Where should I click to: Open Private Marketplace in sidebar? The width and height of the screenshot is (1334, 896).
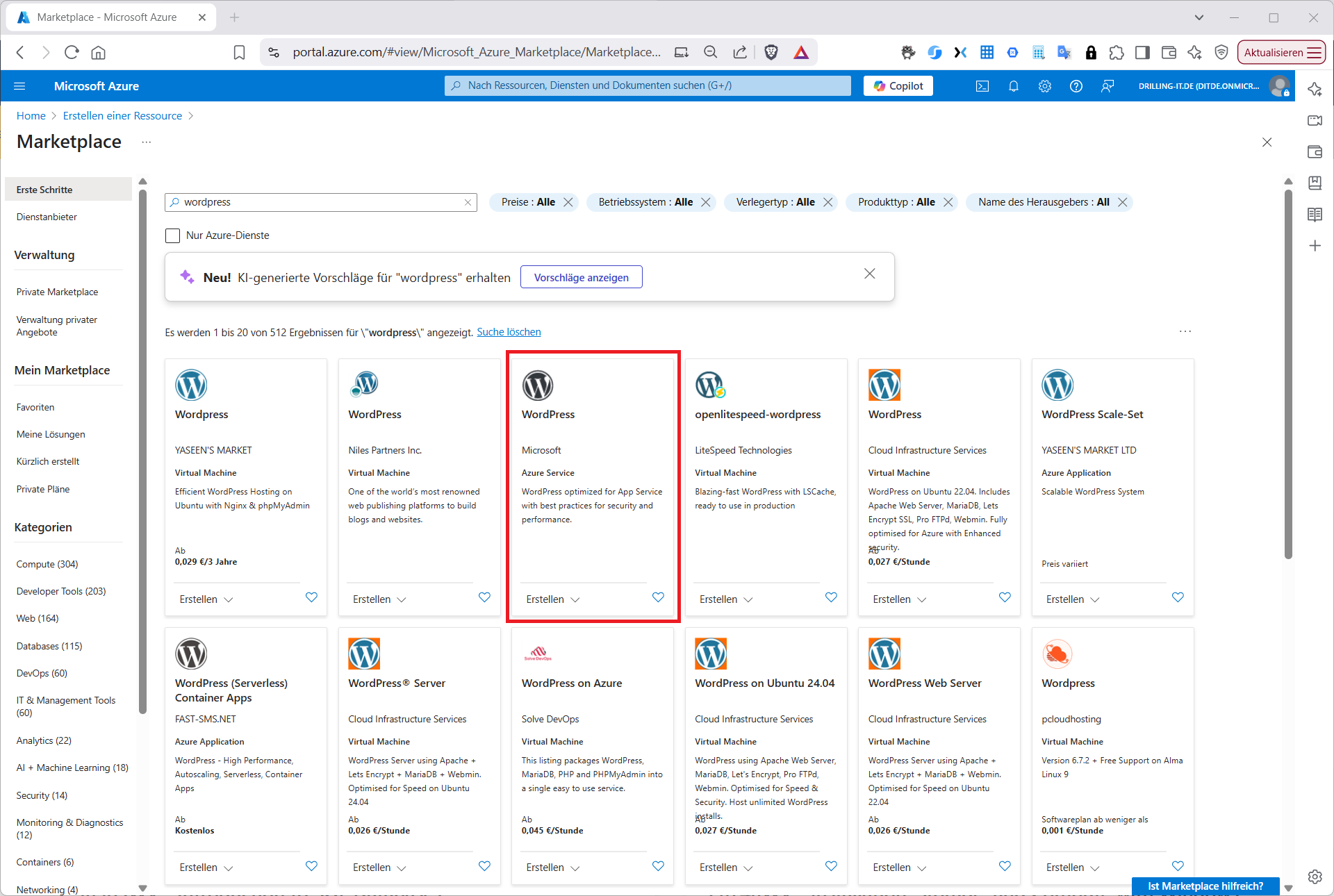[x=57, y=292]
